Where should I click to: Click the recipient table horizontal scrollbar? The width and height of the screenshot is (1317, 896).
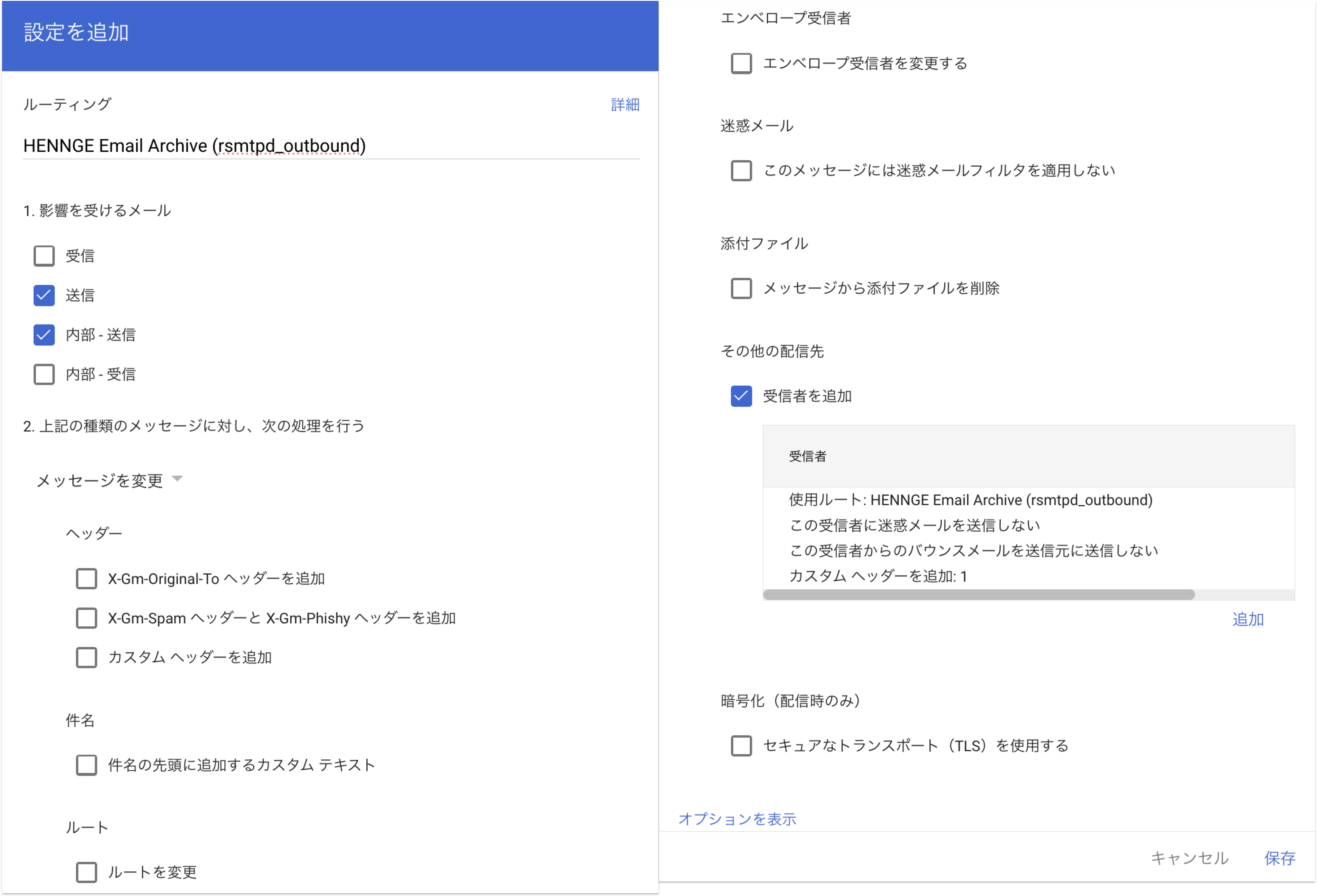(979, 594)
